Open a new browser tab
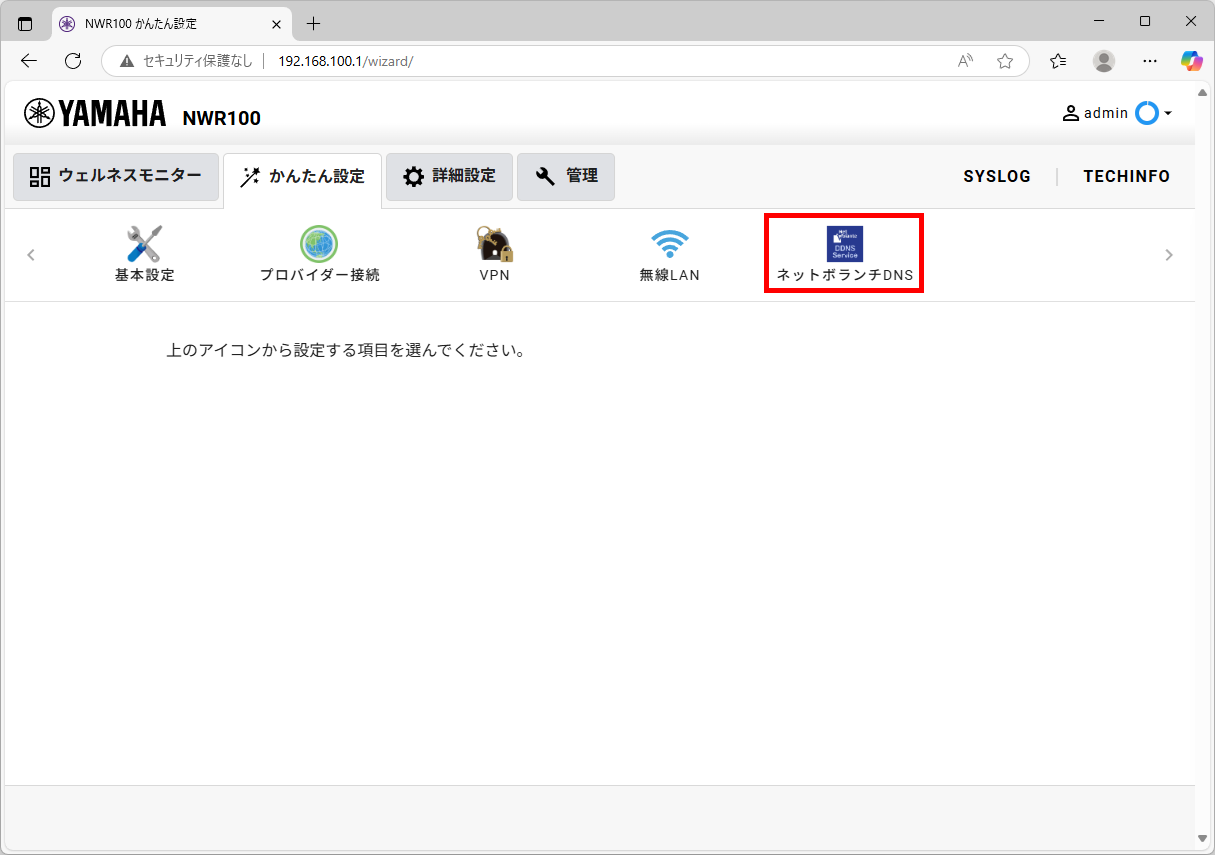This screenshot has width=1215, height=855. (313, 23)
